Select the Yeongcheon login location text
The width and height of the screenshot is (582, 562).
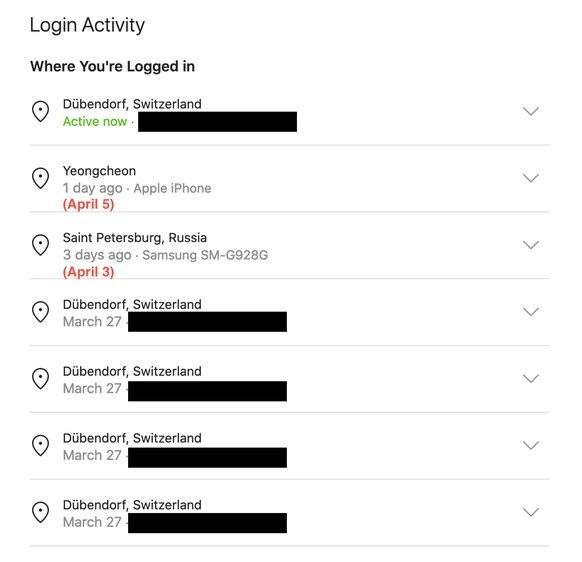(99, 171)
